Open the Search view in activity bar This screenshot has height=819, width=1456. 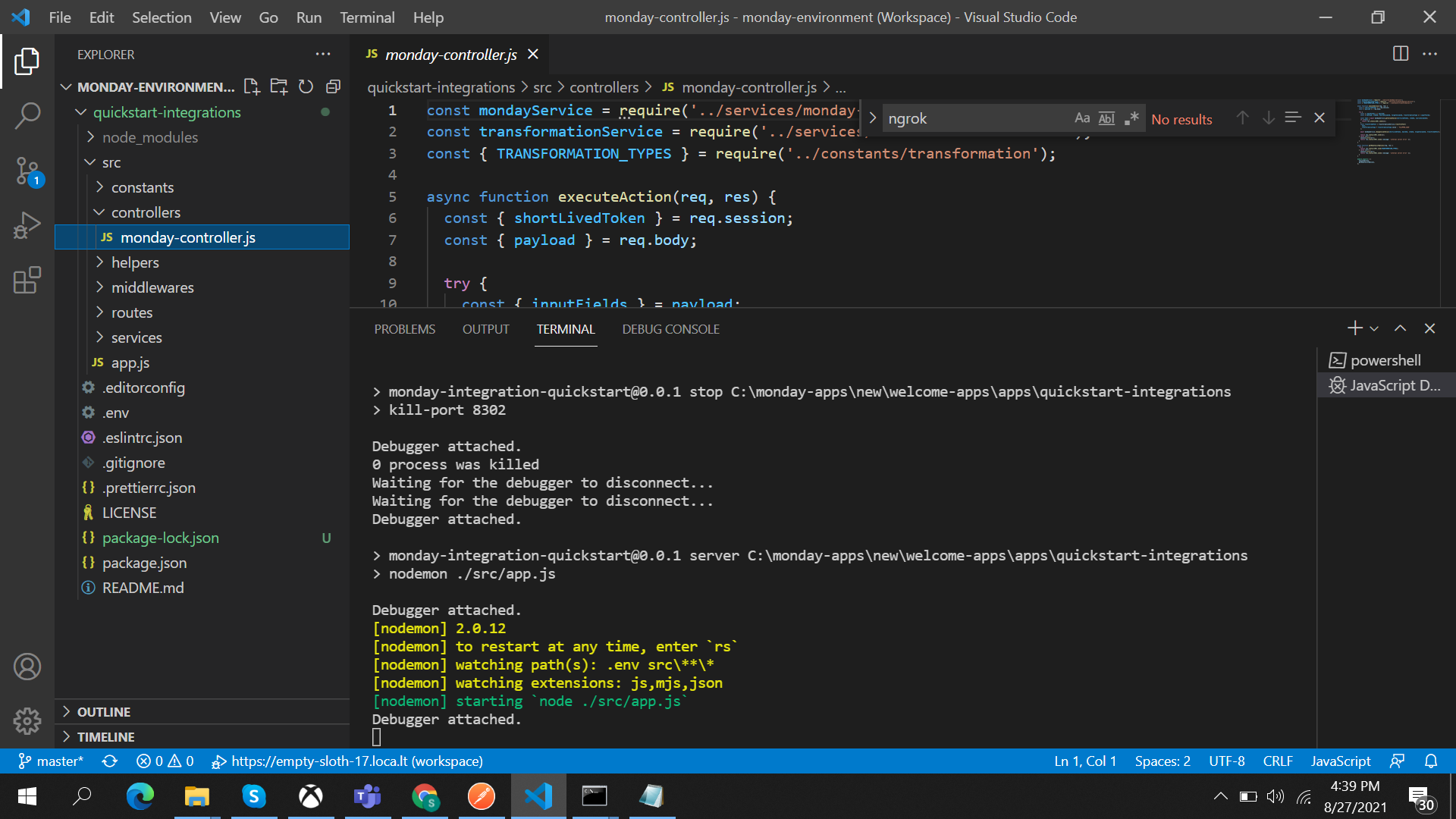27,116
